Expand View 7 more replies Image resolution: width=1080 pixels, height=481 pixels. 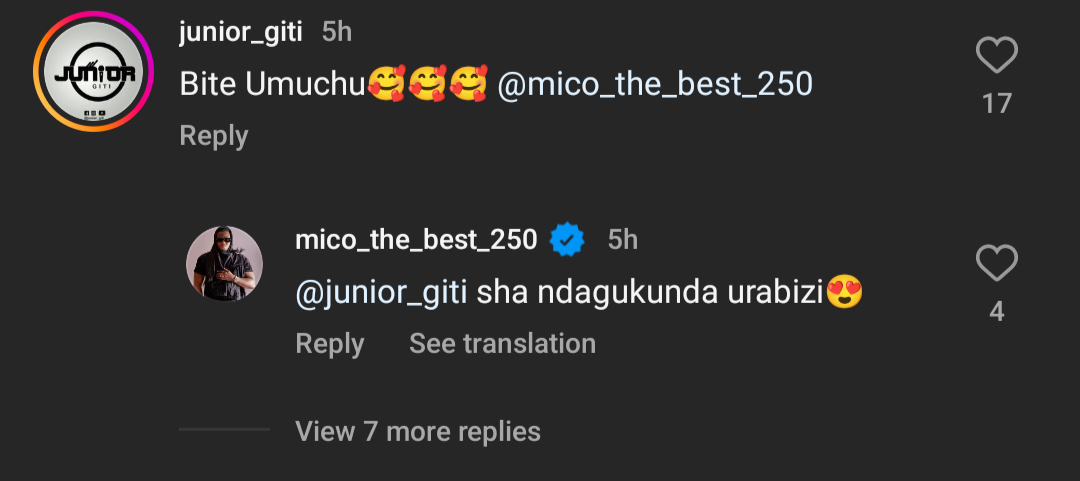click(x=418, y=431)
